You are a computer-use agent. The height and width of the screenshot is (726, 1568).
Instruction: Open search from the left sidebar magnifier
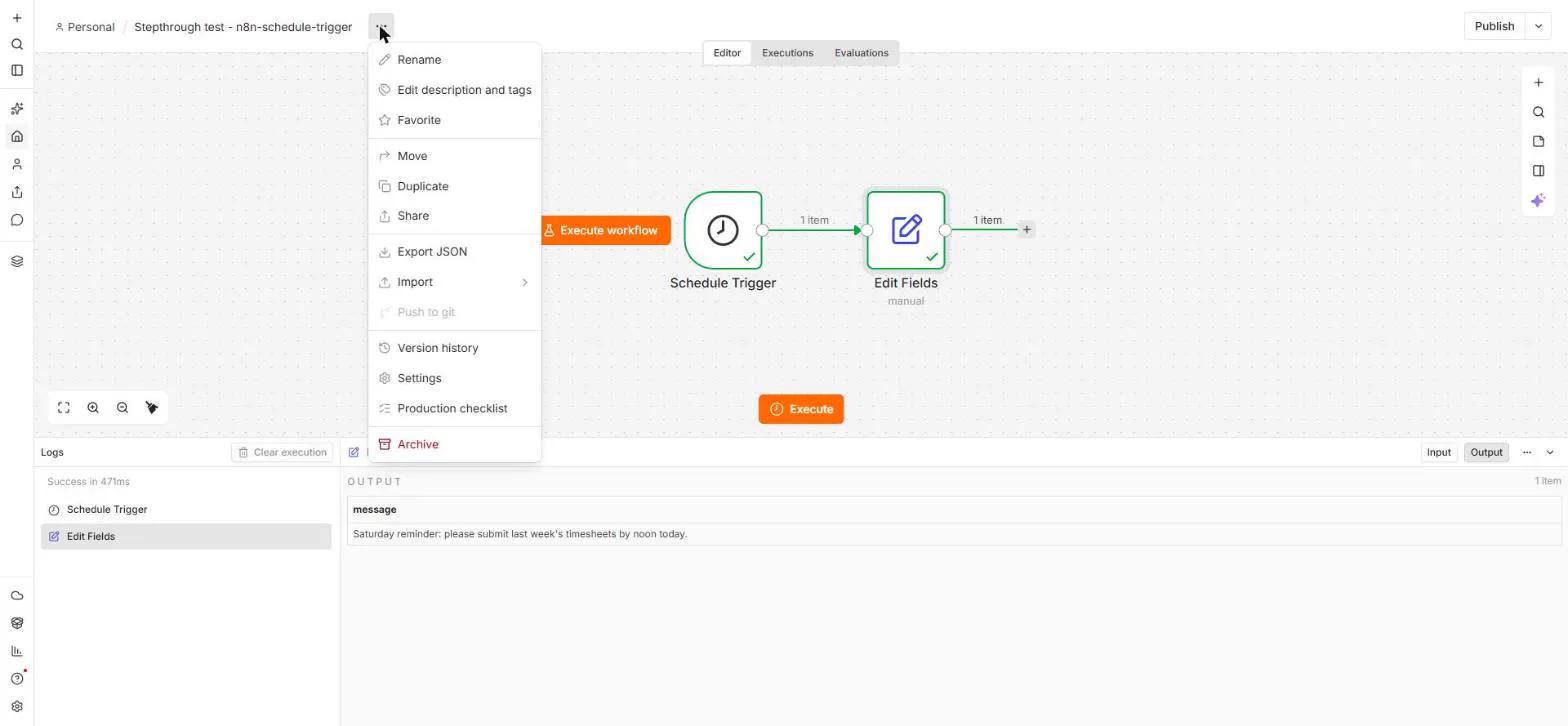17,44
